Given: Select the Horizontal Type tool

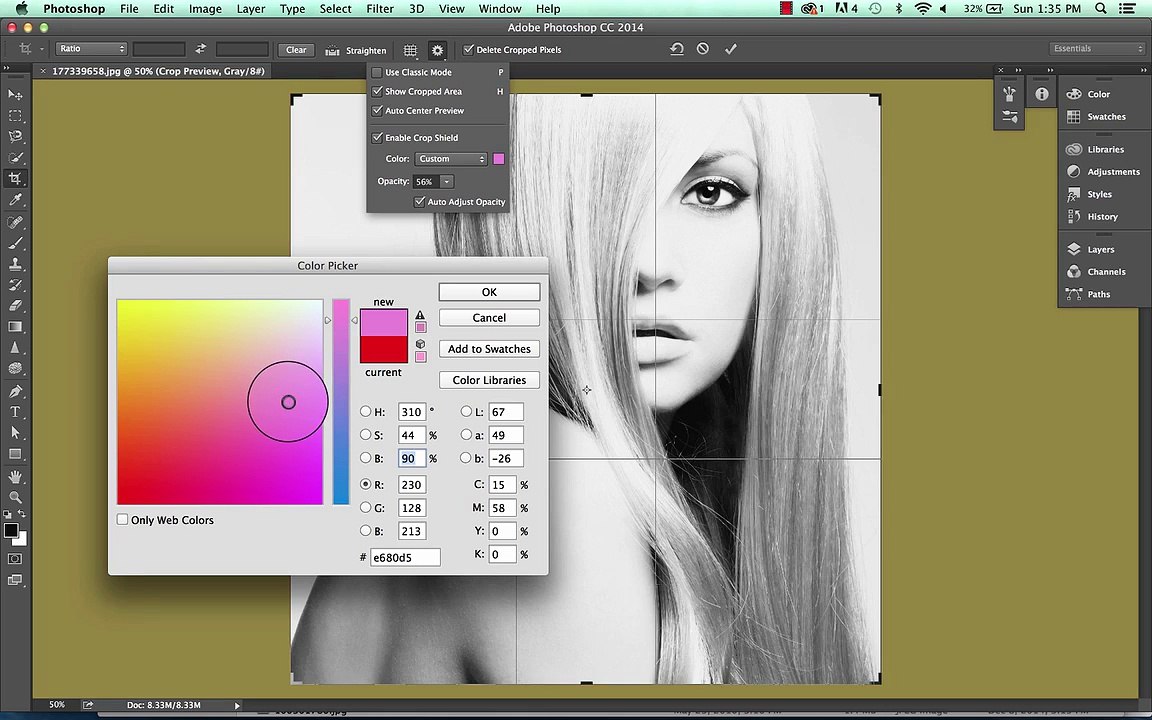Looking at the screenshot, I should point(15,412).
